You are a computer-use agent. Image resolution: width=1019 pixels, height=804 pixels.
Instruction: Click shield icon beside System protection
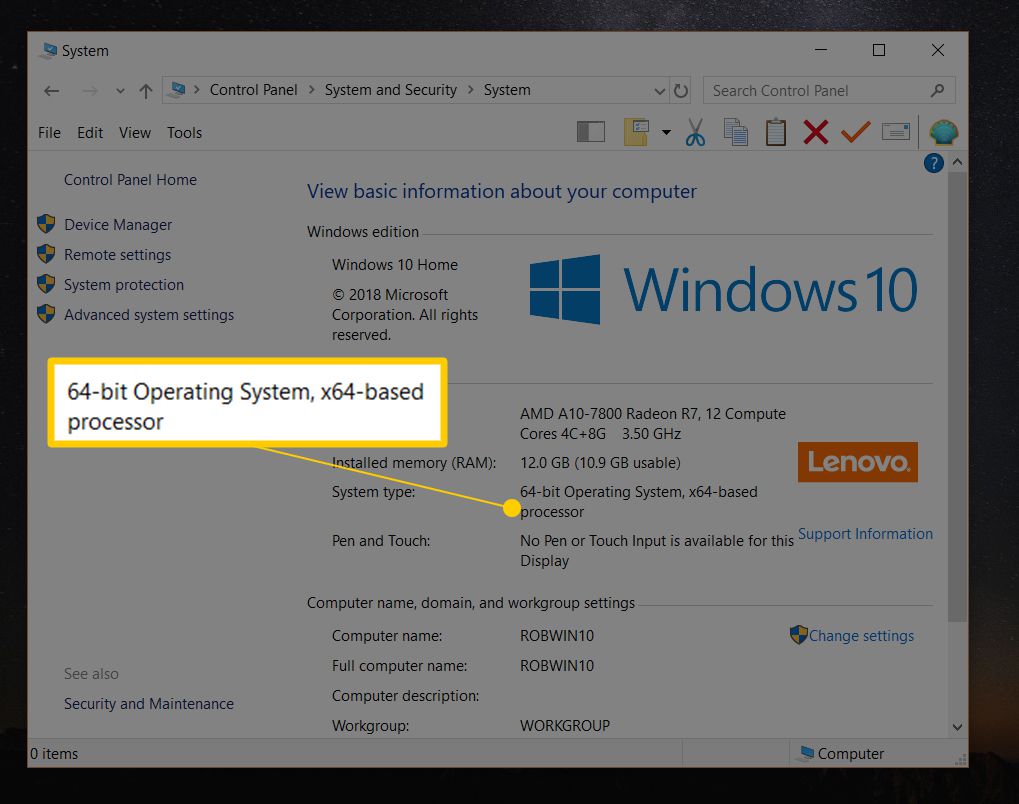click(46, 283)
